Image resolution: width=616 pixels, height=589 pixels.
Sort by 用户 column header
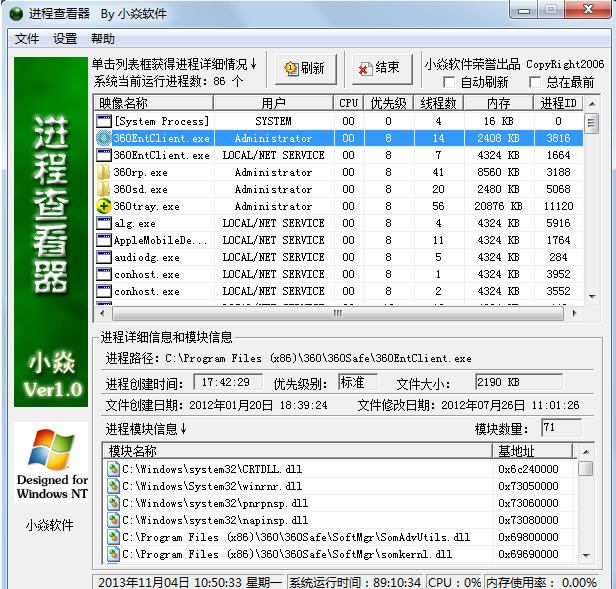273,103
